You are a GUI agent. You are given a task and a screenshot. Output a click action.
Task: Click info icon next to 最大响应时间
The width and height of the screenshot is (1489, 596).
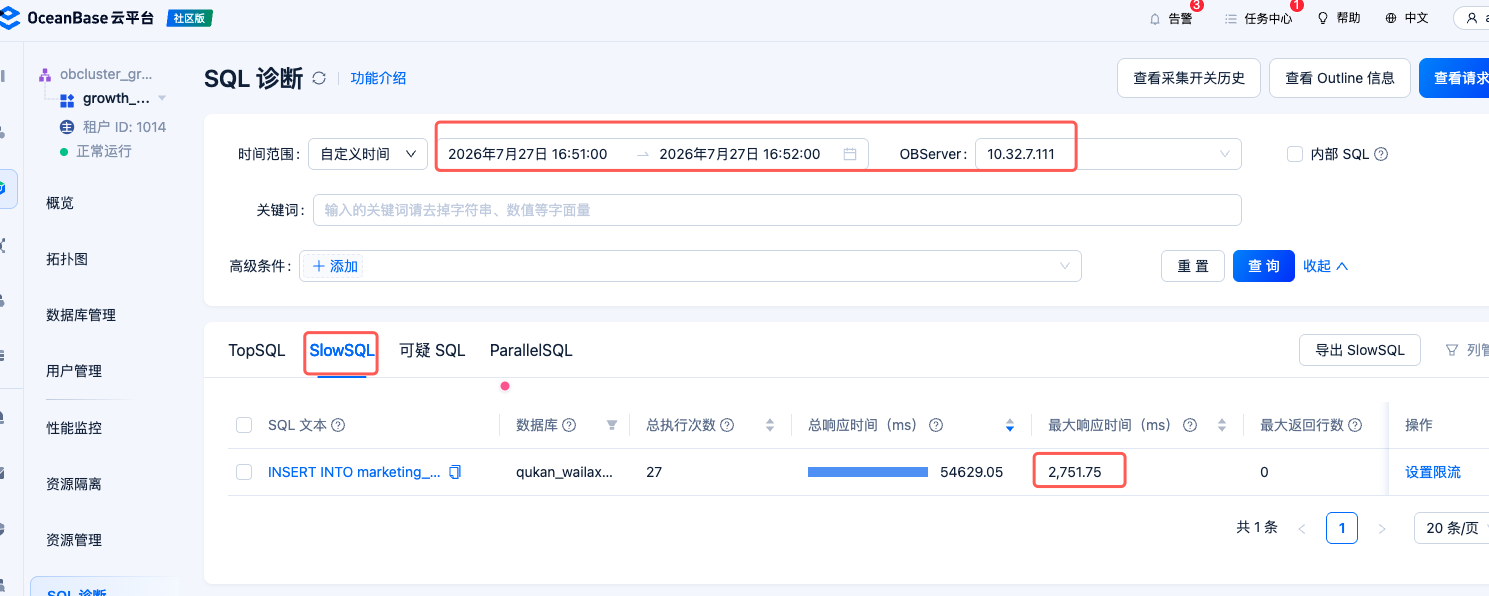[1190, 425]
